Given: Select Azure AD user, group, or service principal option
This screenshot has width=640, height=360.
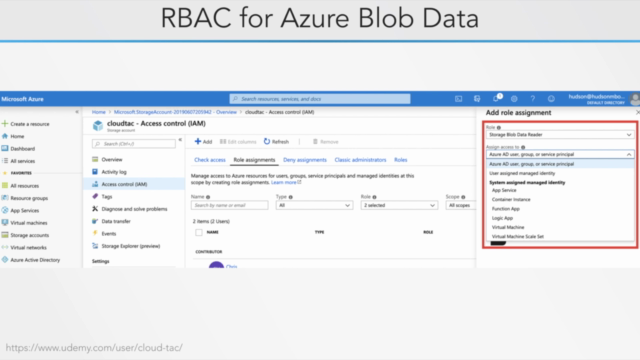Looking at the screenshot, I should [x=560, y=164].
